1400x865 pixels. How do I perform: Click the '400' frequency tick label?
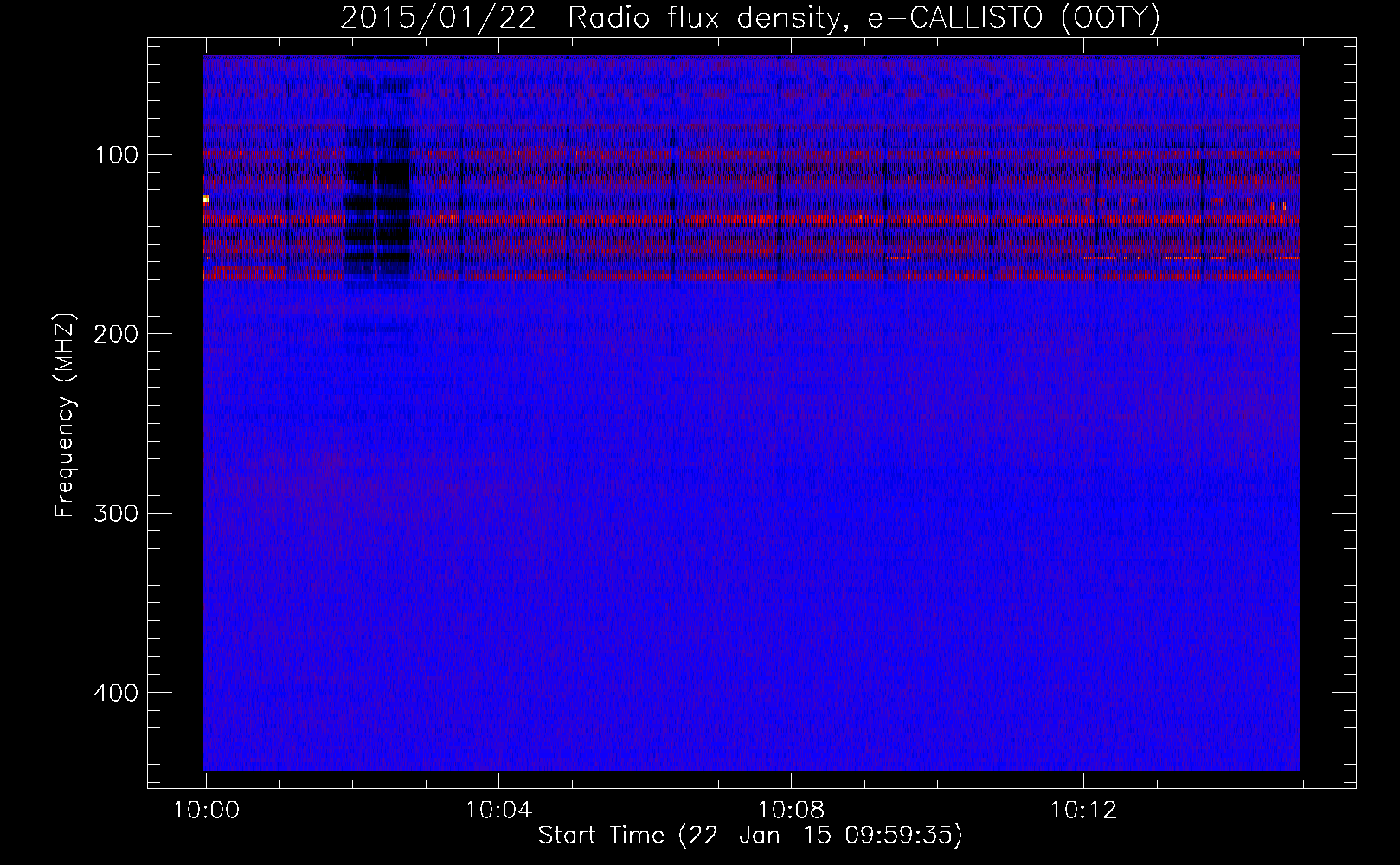(116, 694)
